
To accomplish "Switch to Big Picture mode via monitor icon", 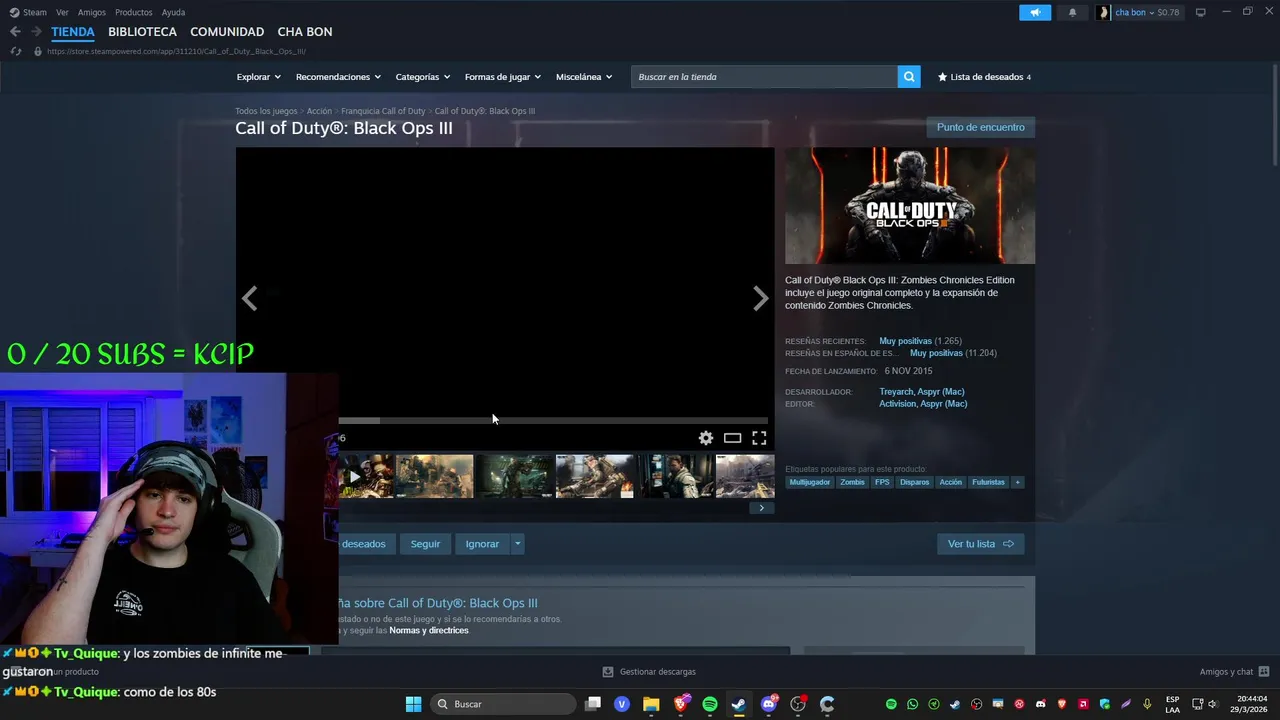I will tap(1201, 12).
